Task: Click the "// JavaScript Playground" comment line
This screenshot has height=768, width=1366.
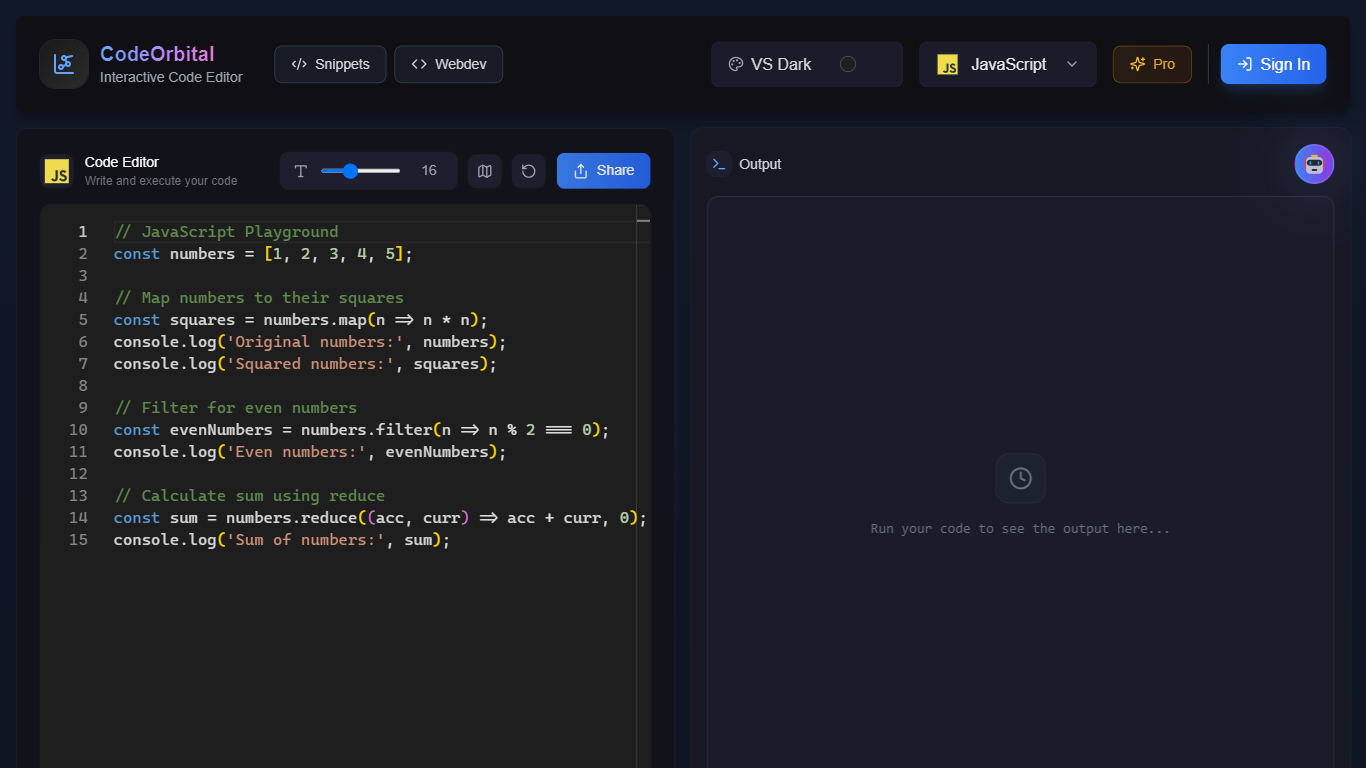Action: click(226, 232)
